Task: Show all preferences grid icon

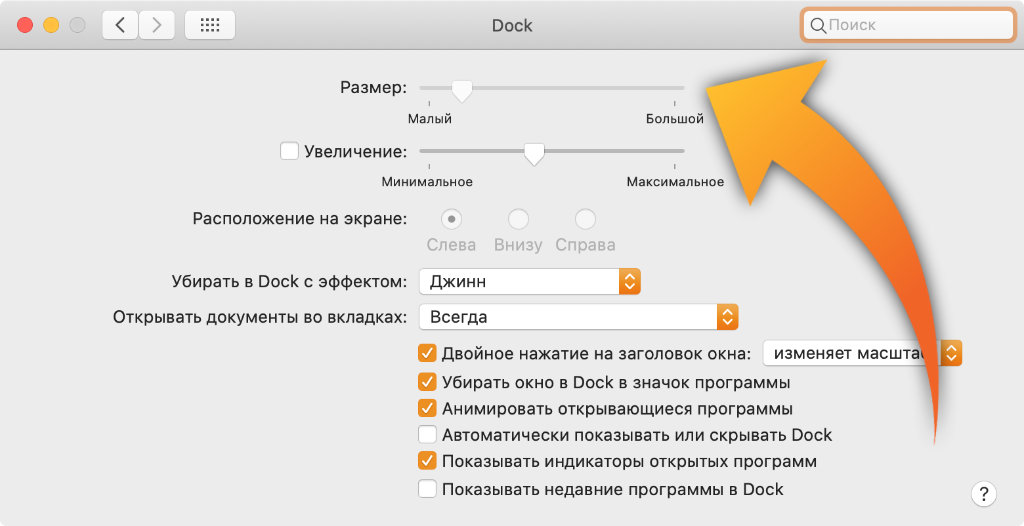Action: click(210, 25)
